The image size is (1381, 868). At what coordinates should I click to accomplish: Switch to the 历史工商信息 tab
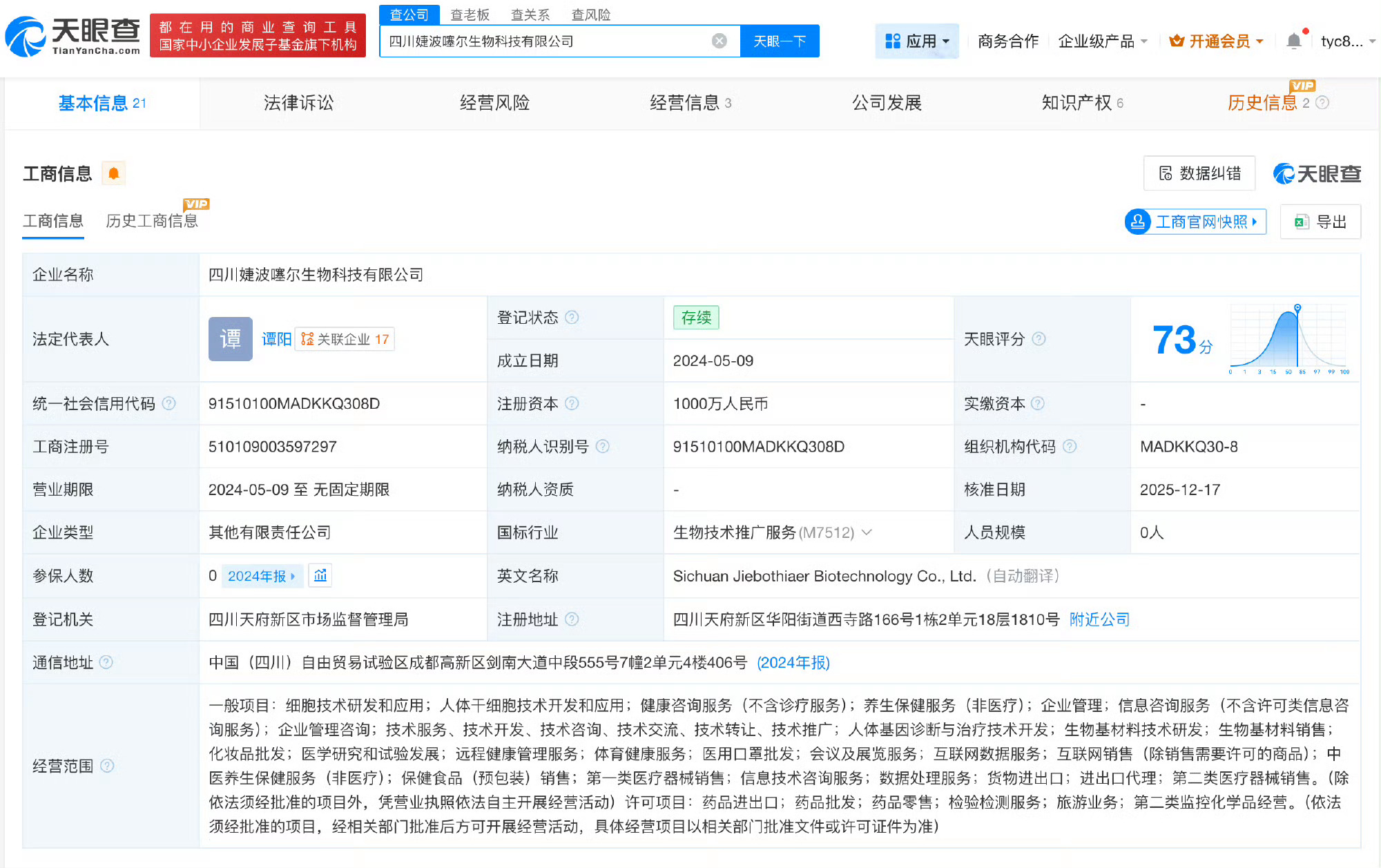coord(152,221)
